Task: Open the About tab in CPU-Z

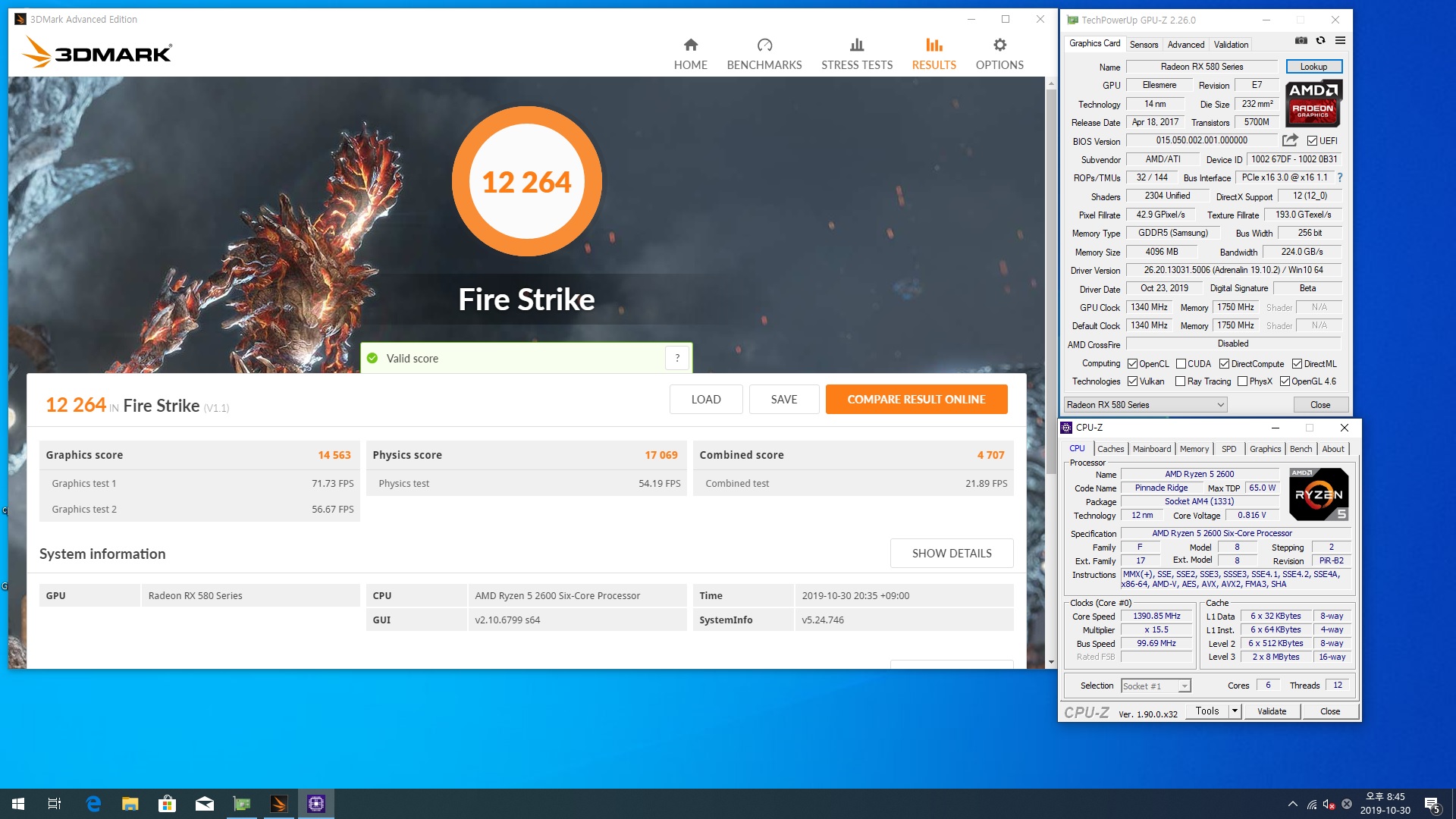Action: [x=1332, y=449]
